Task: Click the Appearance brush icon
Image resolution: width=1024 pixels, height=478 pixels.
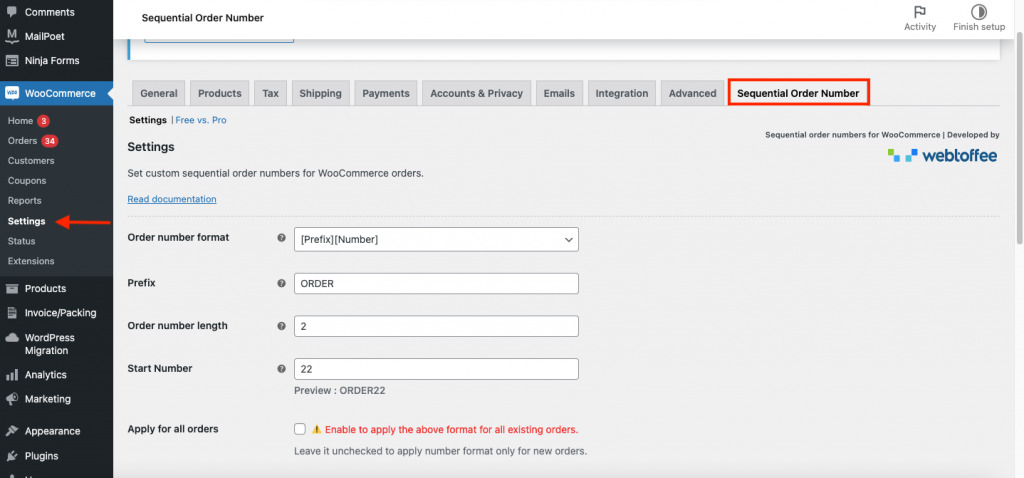Action: tap(12, 431)
